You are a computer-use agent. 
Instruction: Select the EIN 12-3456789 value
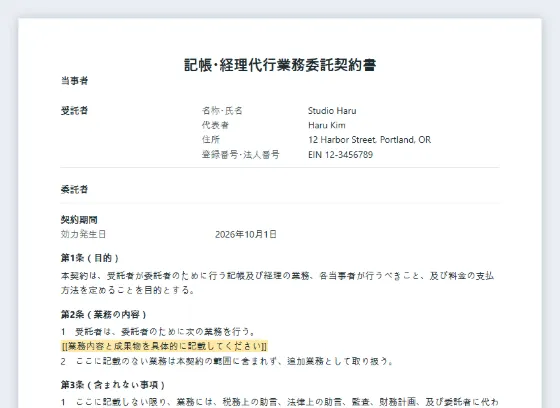click(x=340, y=155)
